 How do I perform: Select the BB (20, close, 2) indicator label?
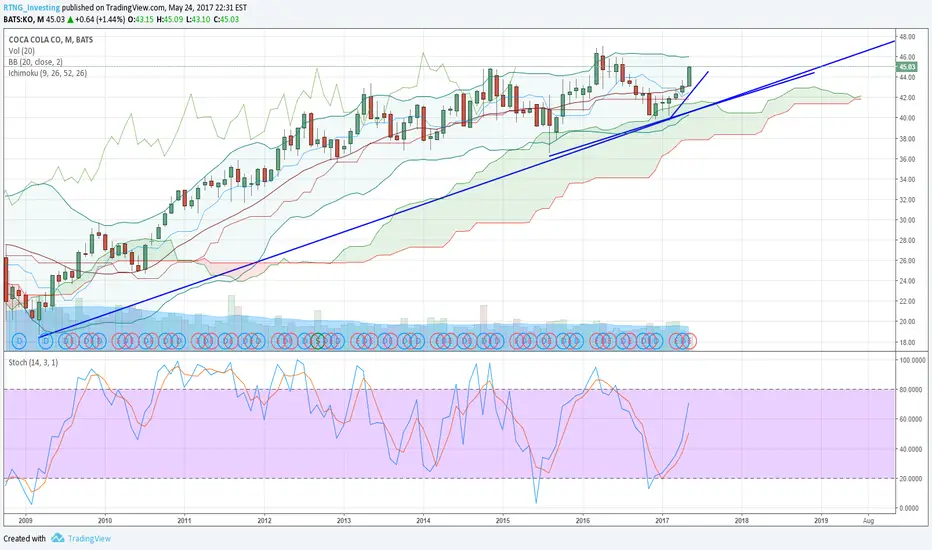tap(35, 62)
